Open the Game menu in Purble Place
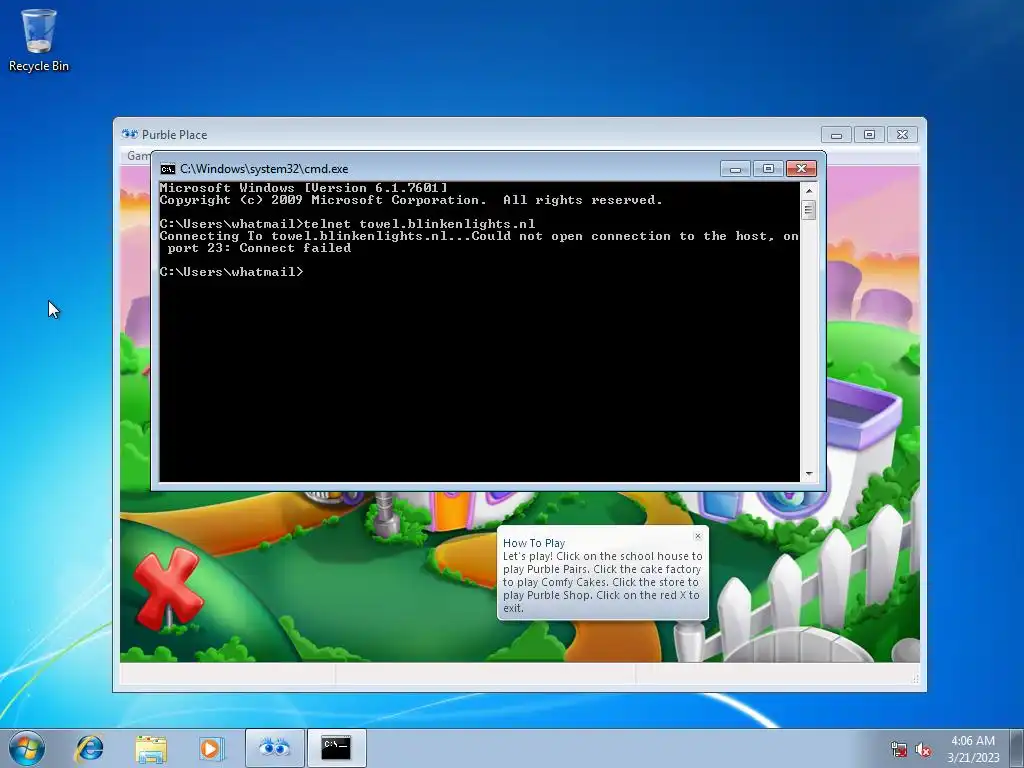This screenshot has width=1024, height=768. tap(138, 155)
